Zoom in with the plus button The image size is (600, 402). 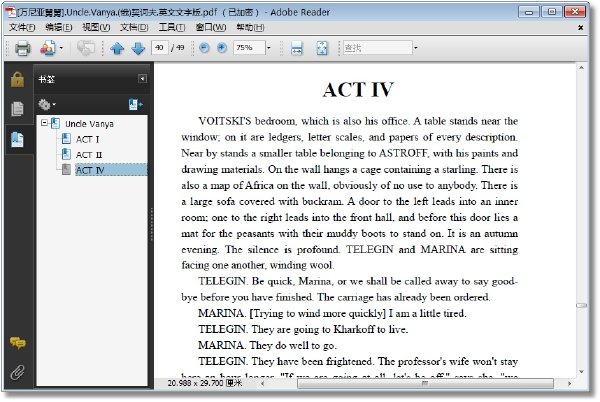(x=222, y=48)
